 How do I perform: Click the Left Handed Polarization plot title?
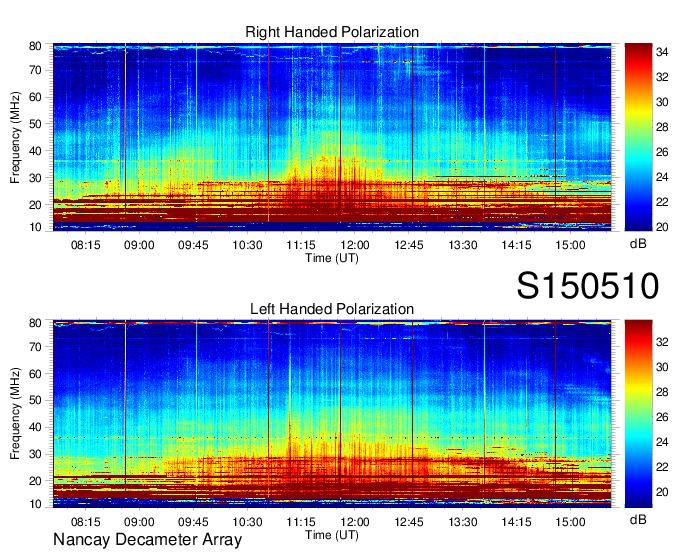pyautogui.click(x=332, y=309)
